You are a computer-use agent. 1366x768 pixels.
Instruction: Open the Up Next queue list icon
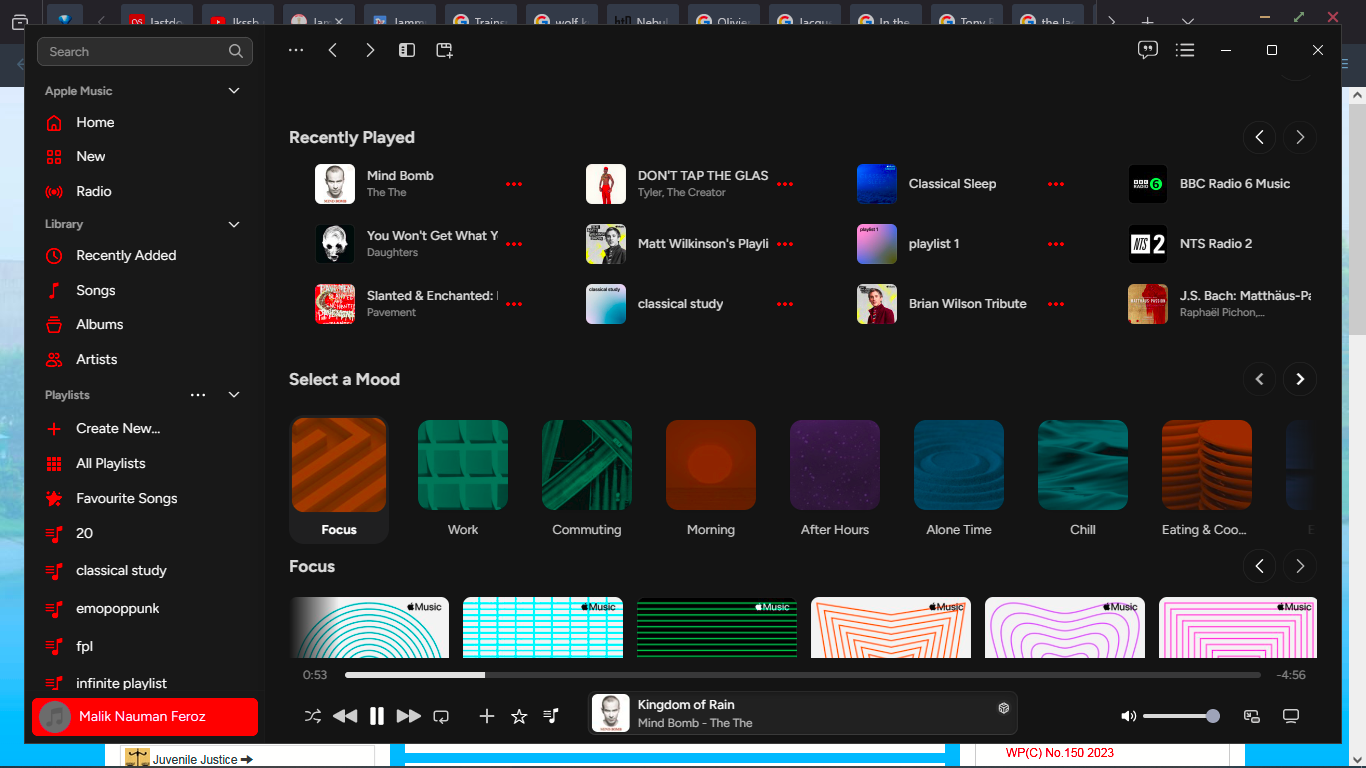1185,50
